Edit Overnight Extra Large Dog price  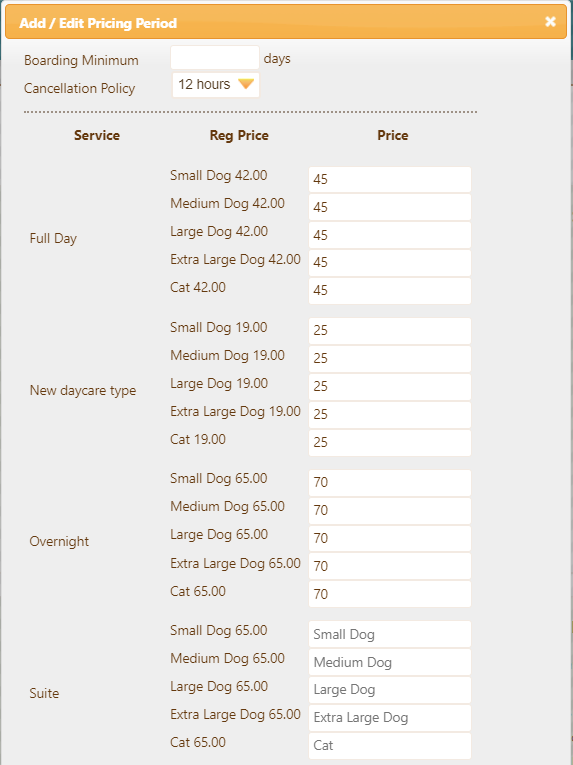coord(390,566)
